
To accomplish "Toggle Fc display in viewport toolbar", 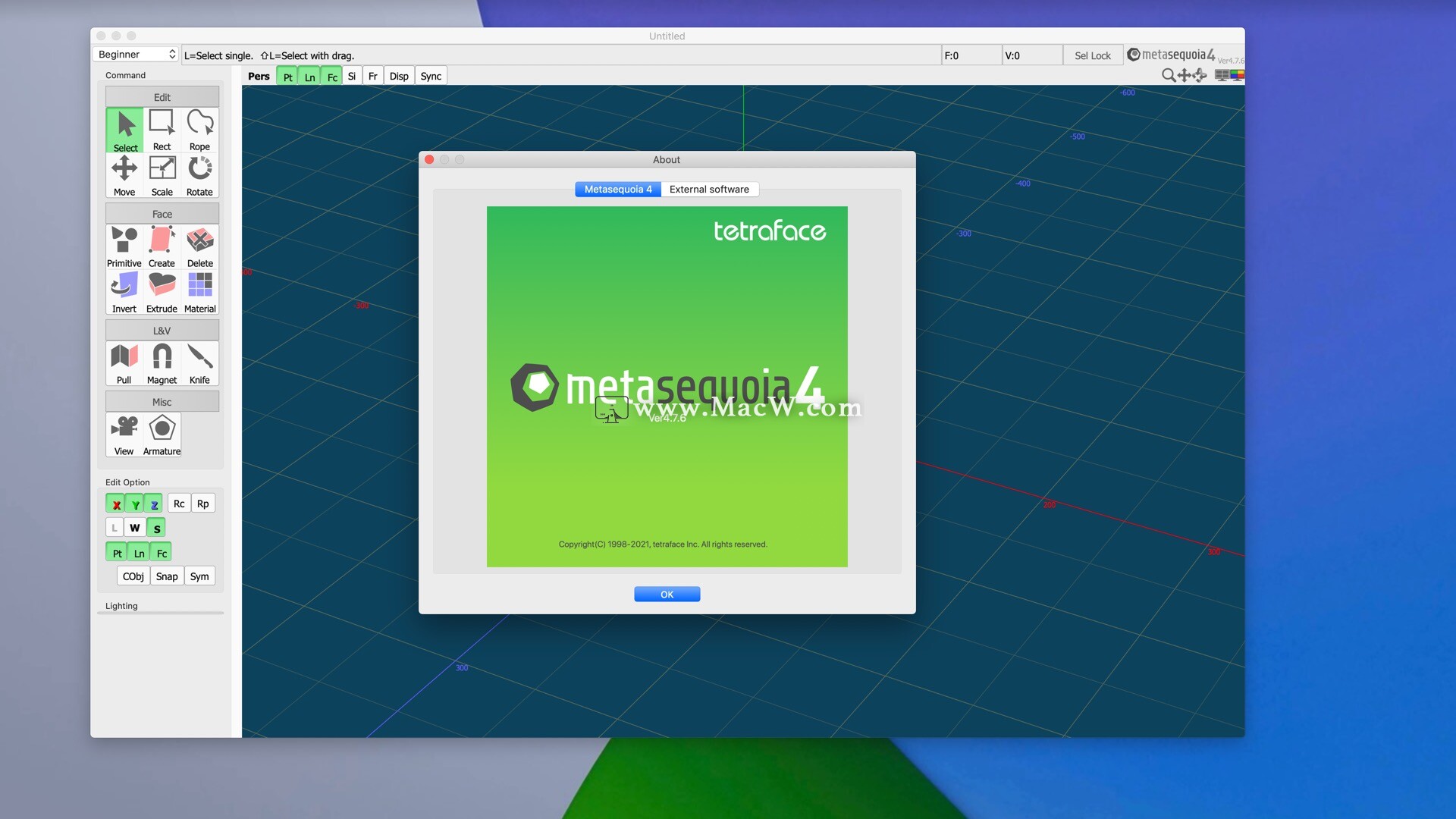I will coord(332,77).
